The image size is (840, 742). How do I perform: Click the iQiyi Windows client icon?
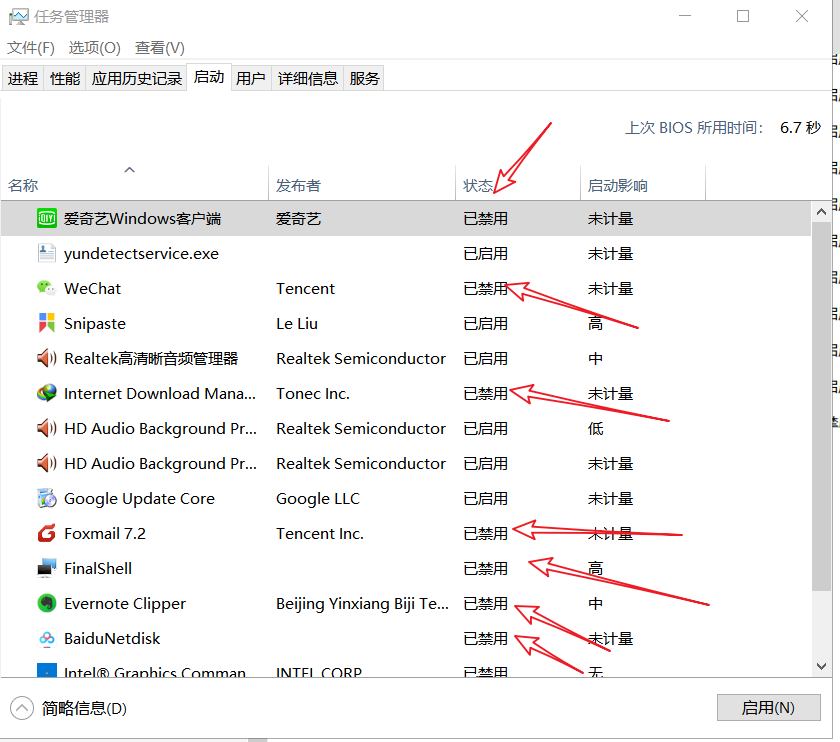[x=47, y=218]
